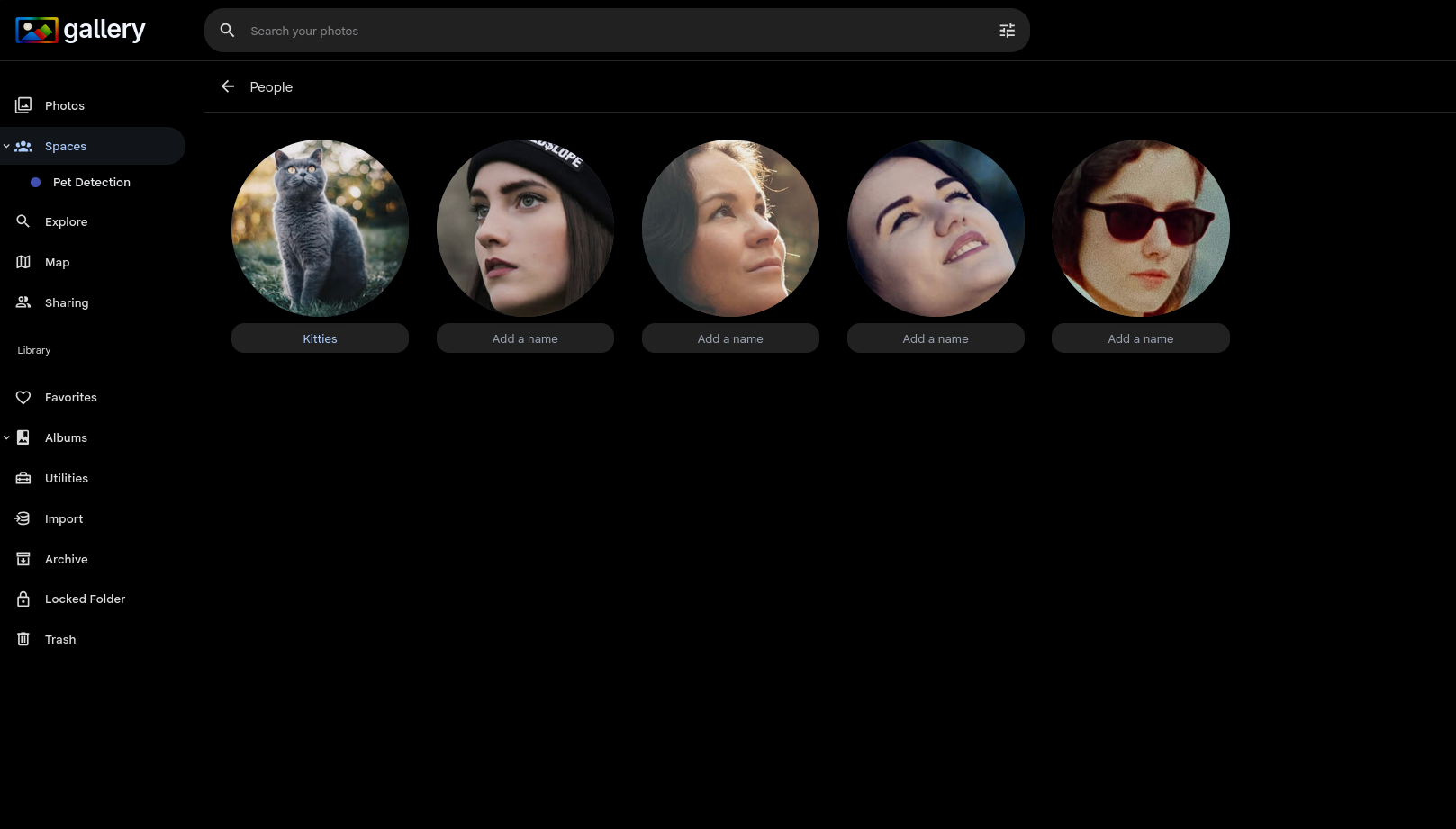Open search filters in the search bar
This screenshot has width=1456, height=829.
[x=1007, y=30]
